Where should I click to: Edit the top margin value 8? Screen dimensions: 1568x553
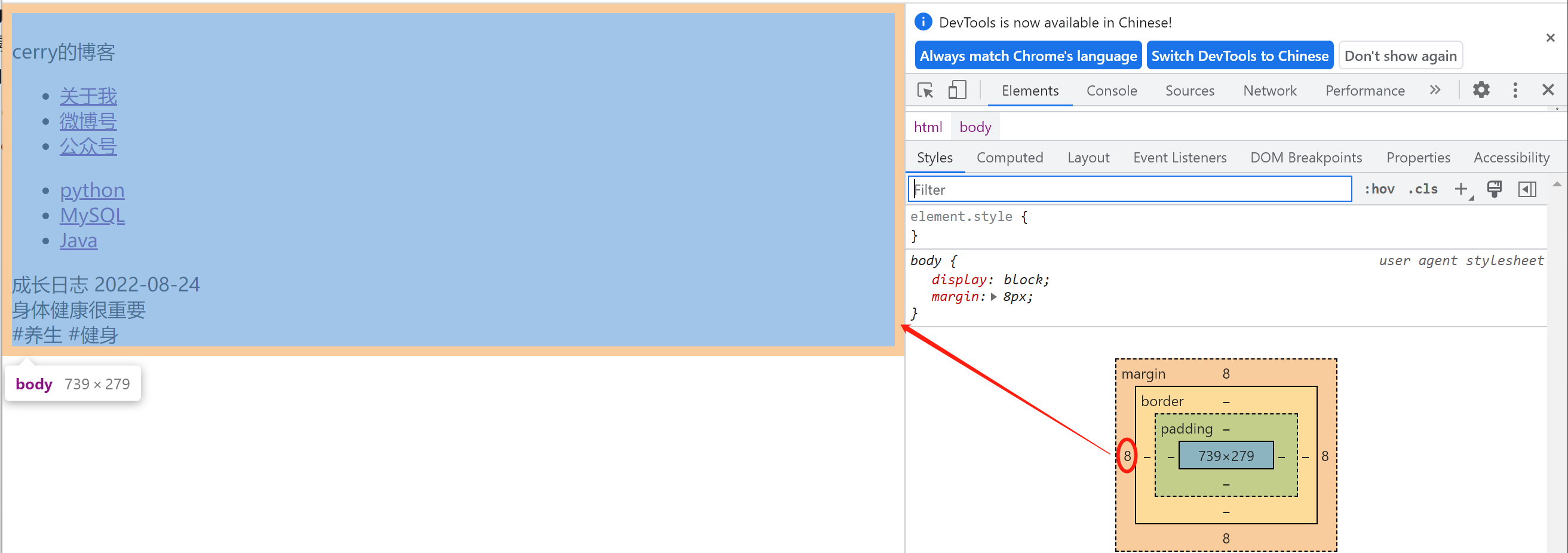click(1226, 374)
